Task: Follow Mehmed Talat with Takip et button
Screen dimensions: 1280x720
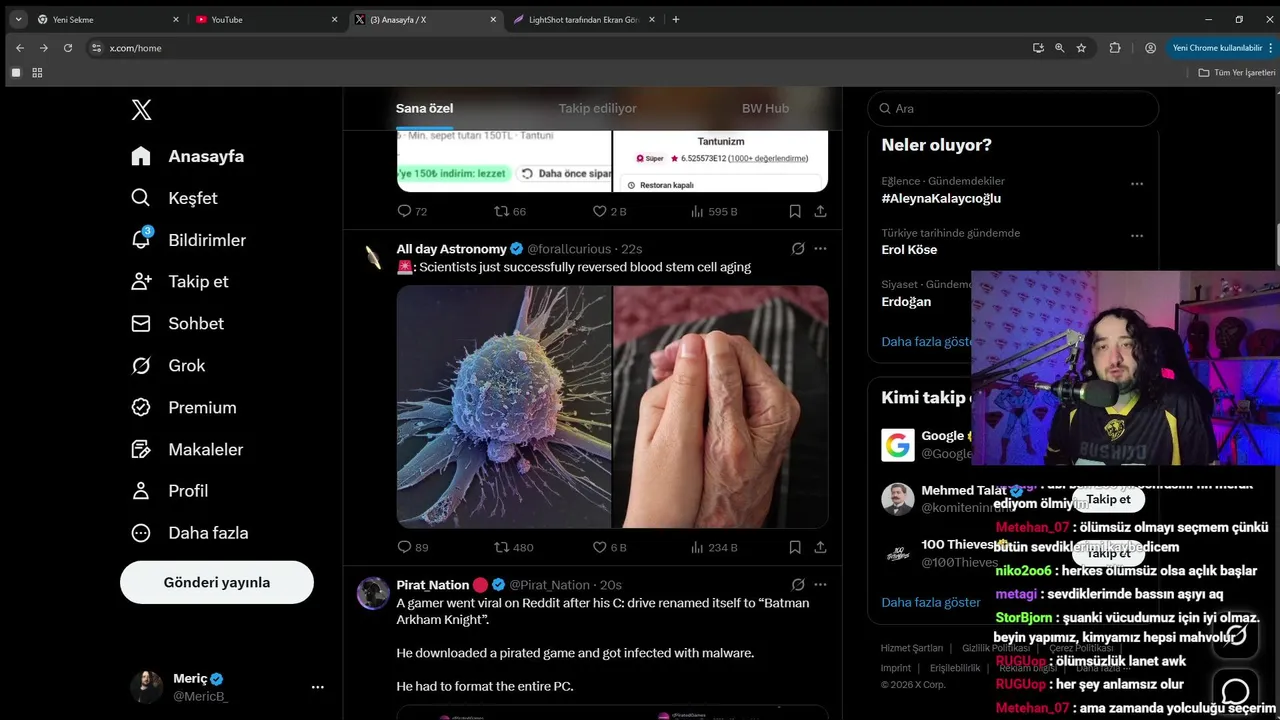Action: point(1108,499)
